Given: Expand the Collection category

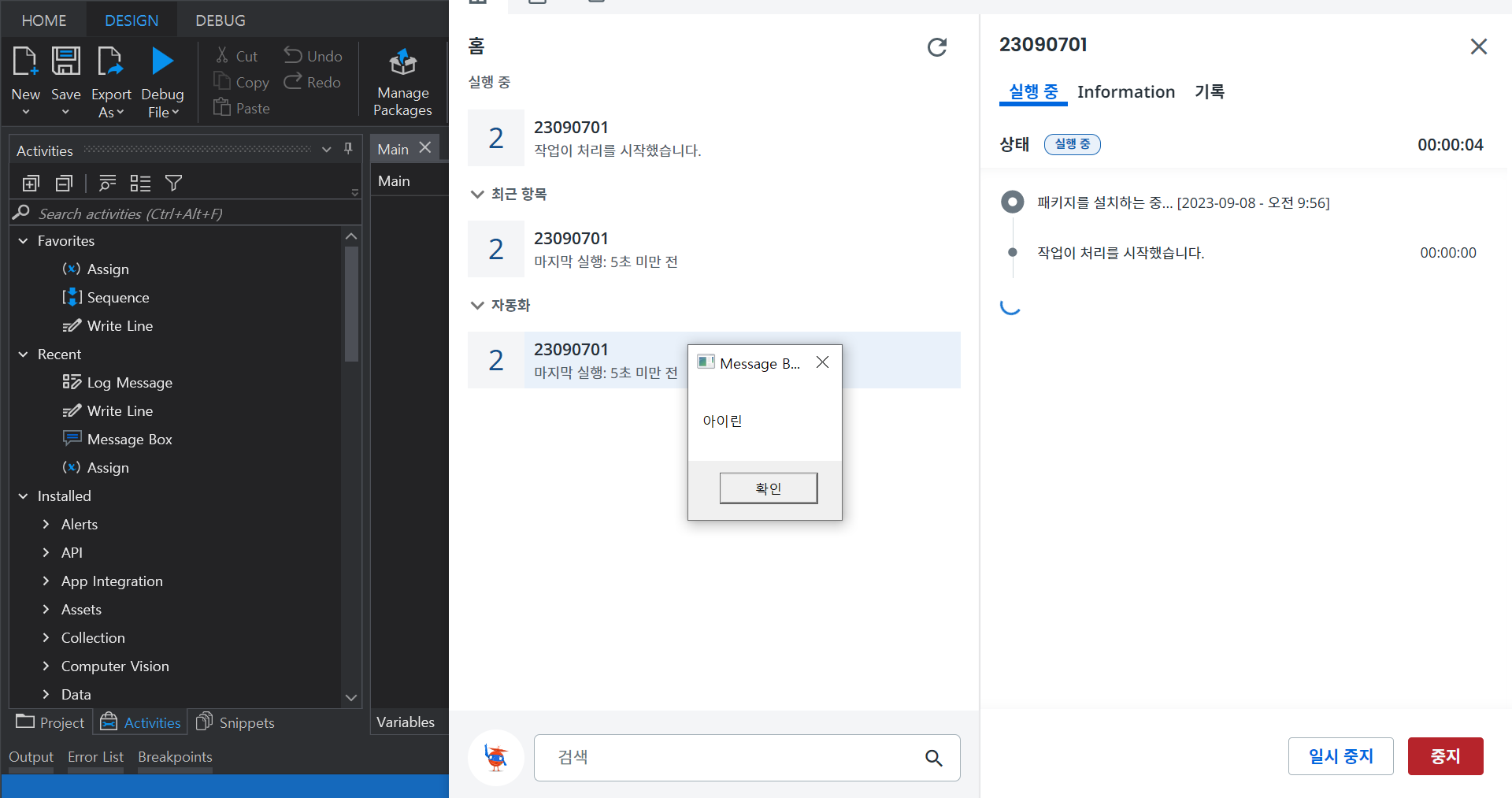Looking at the screenshot, I should [x=46, y=638].
